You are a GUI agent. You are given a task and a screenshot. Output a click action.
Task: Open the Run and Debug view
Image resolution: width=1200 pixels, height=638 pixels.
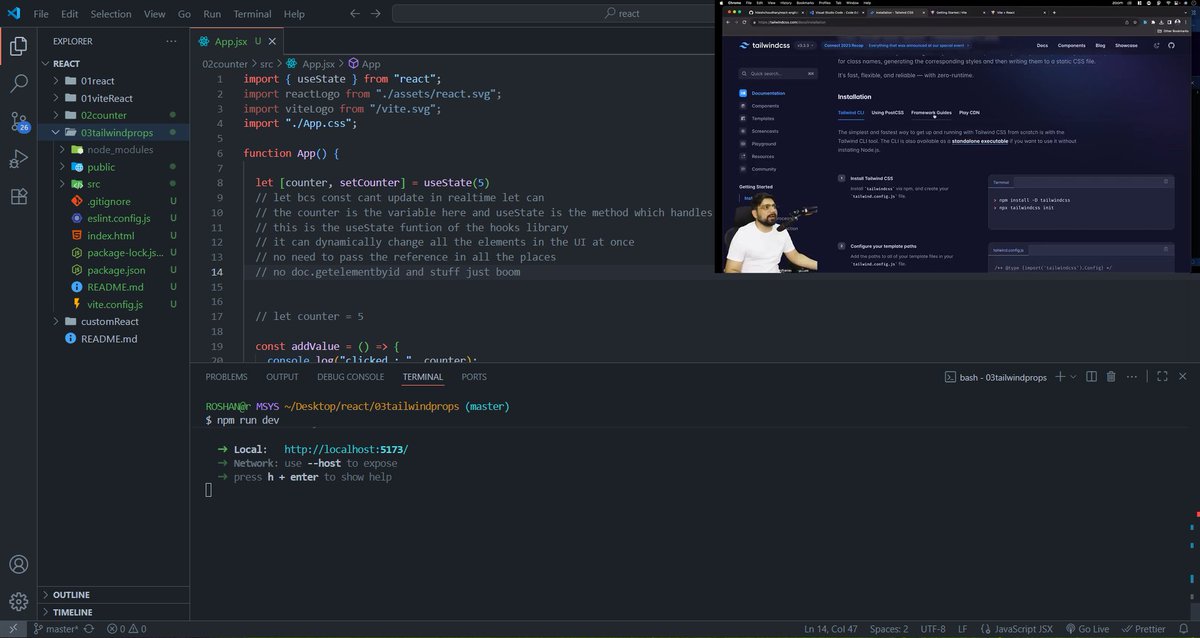pos(18,159)
